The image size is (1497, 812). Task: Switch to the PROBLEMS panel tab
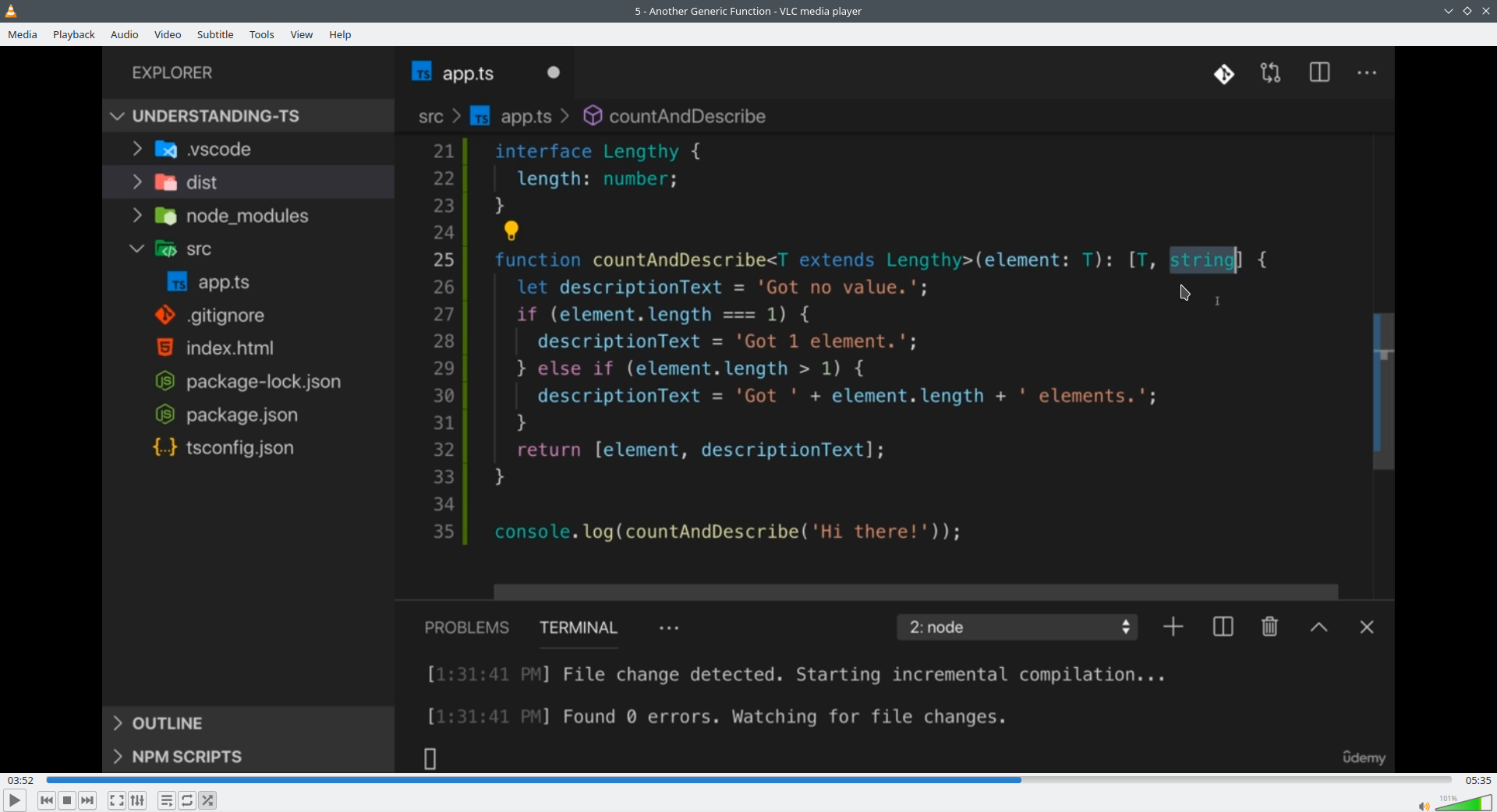pos(466,627)
